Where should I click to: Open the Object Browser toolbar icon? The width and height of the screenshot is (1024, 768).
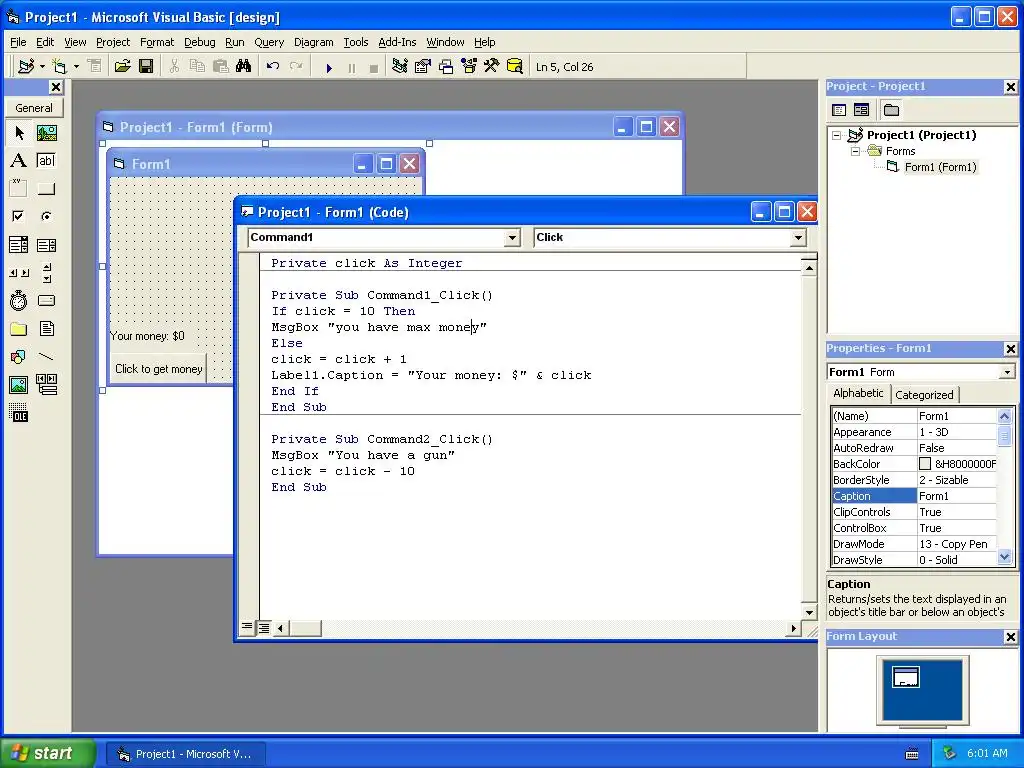coord(469,66)
